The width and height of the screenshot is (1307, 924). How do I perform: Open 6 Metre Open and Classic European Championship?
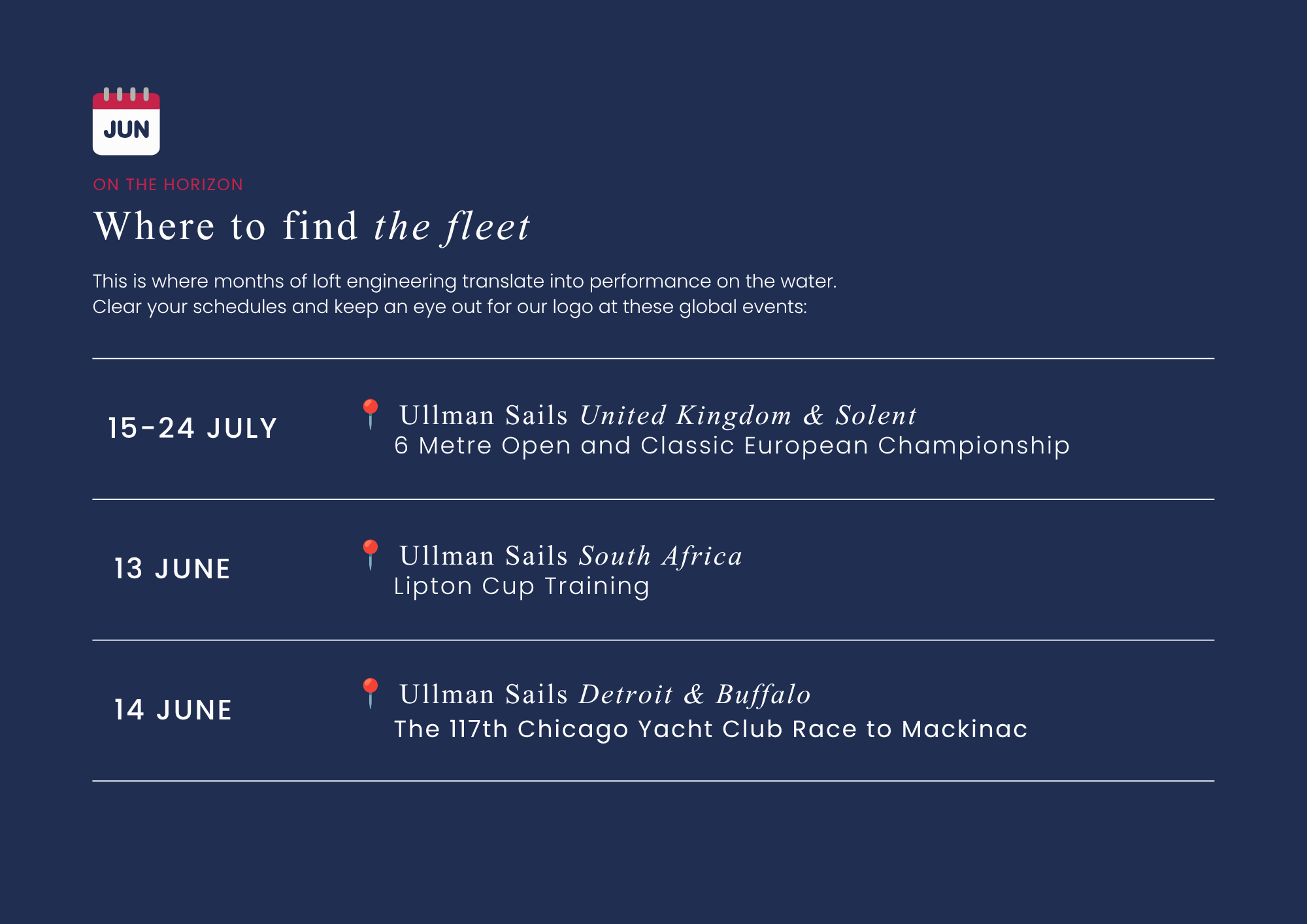pyautogui.click(x=732, y=446)
